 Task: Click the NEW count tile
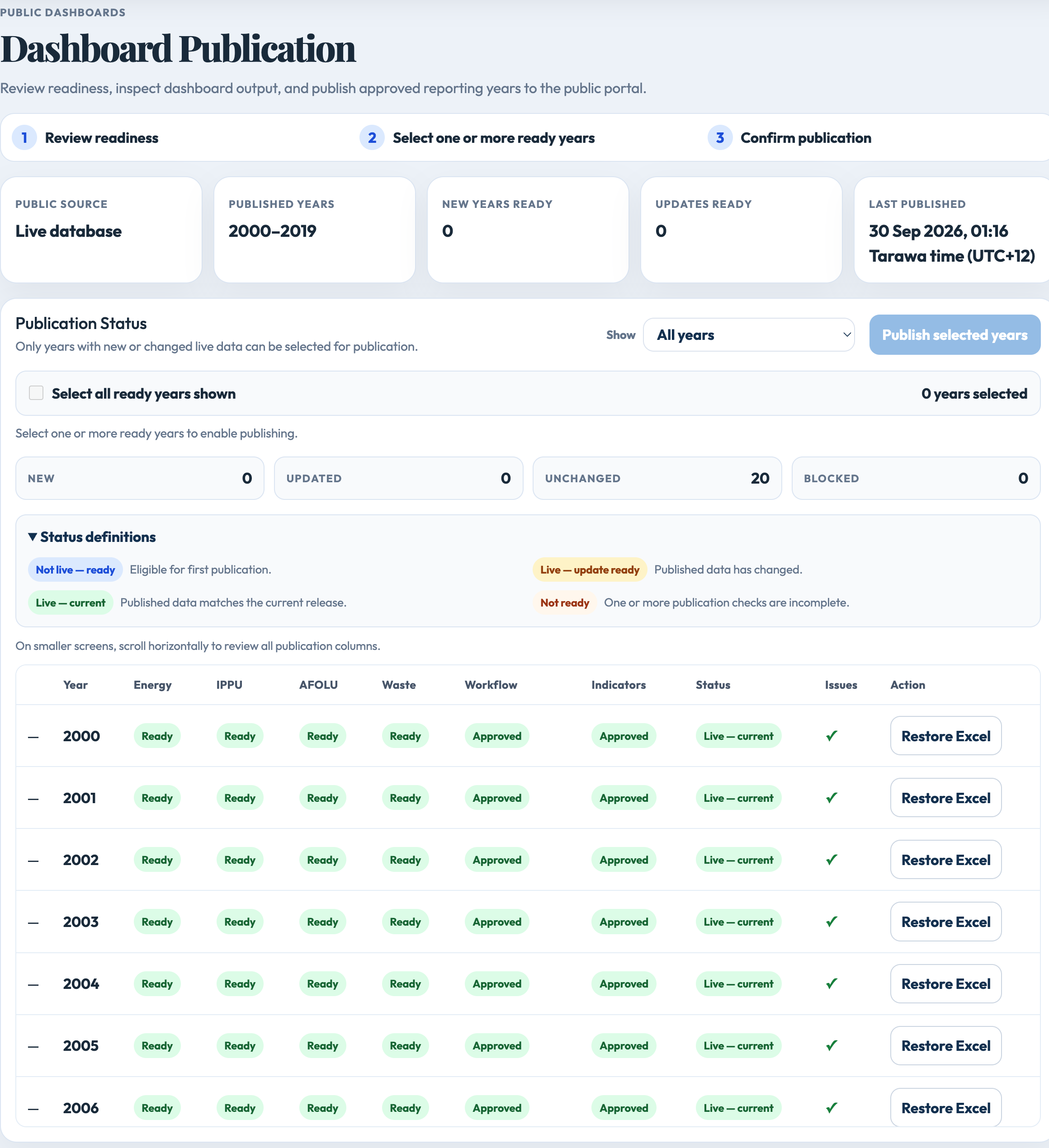coord(140,478)
